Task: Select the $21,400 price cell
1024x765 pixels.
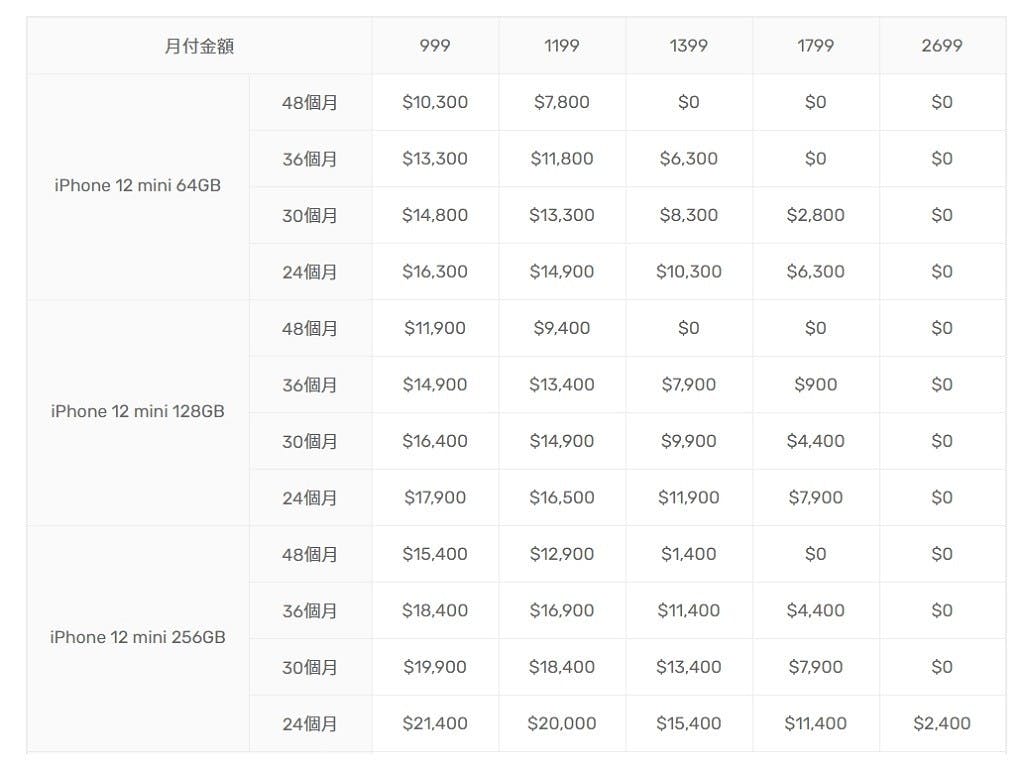Action: pos(435,724)
